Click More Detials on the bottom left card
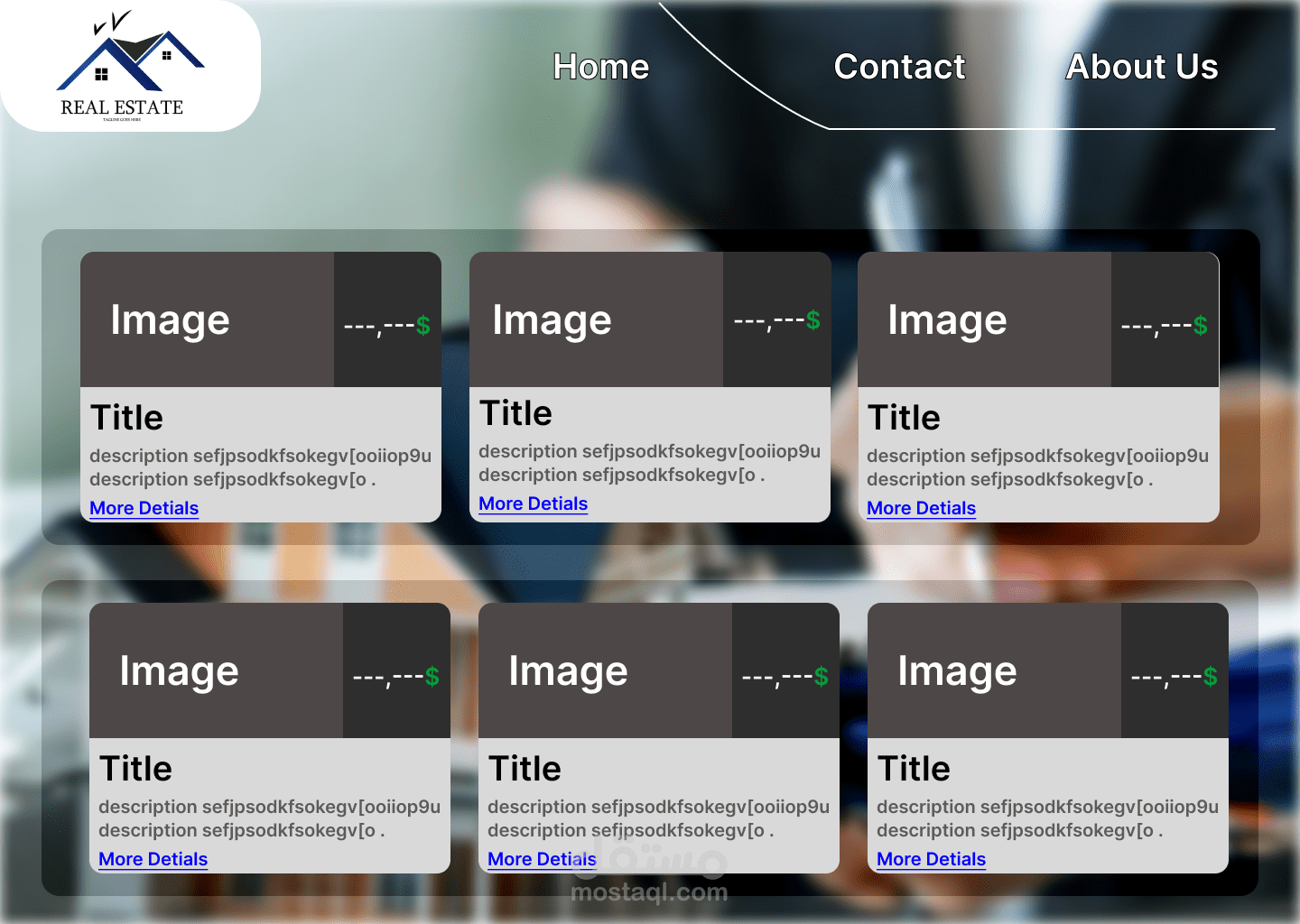Image resolution: width=1300 pixels, height=924 pixels. [x=153, y=859]
